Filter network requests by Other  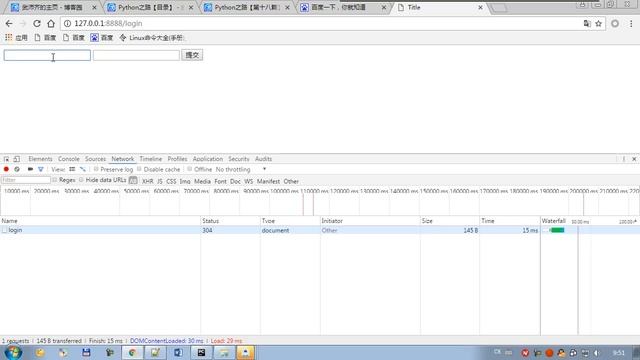coord(291,181)
